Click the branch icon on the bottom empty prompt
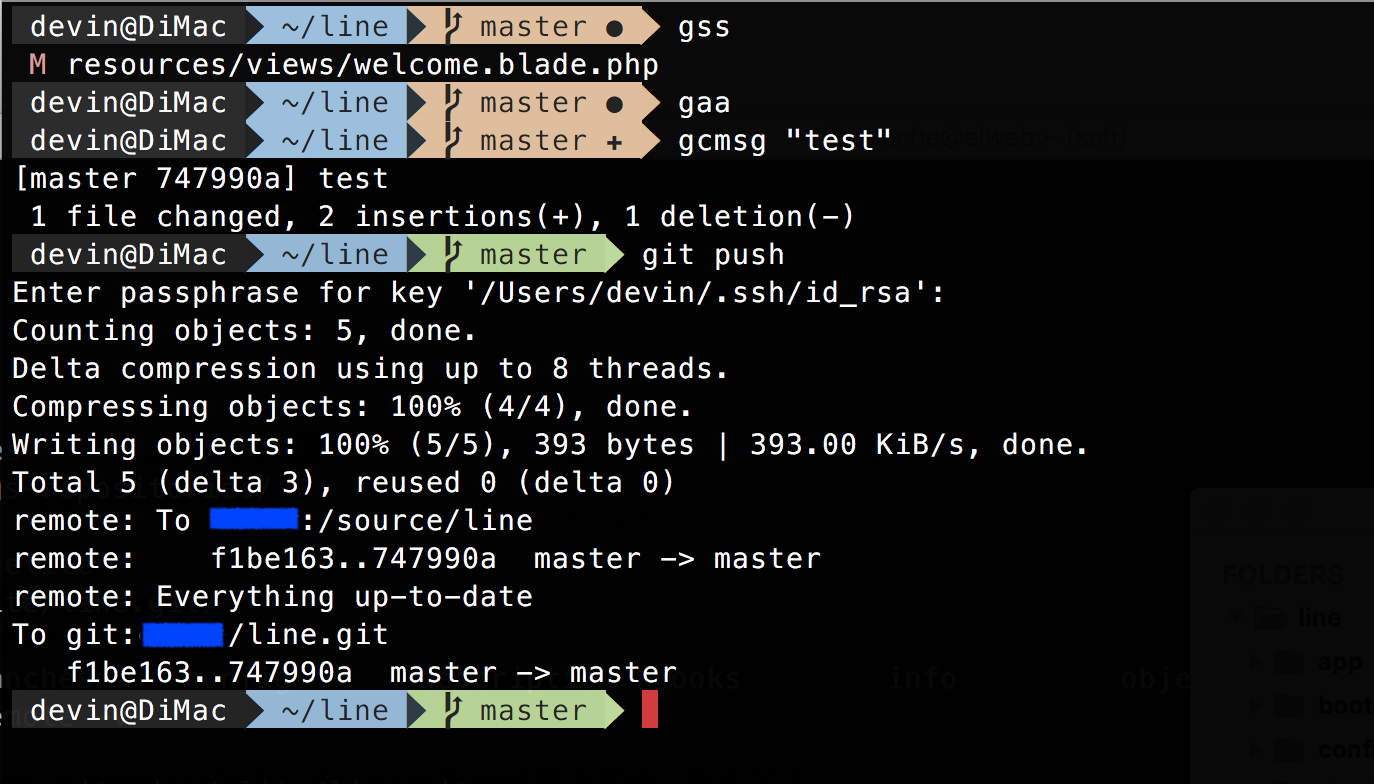Image resolution: width=1374 pixels, height=784 pixels. coord(452,710)
